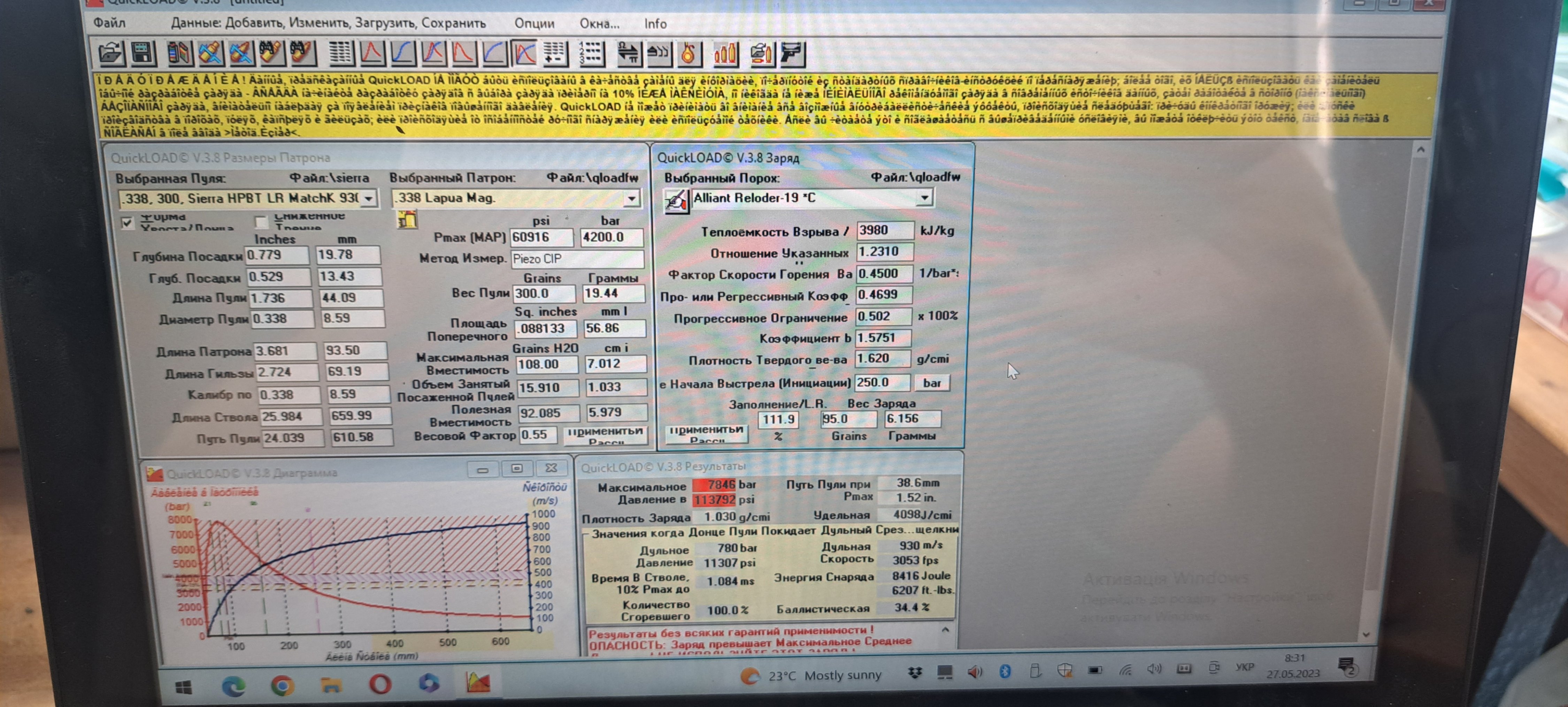The height and width of the screenshot is (707, 1568).
Task: Expand the Alliant Reloder-19 powder dropdown
Action: (925, 197)
